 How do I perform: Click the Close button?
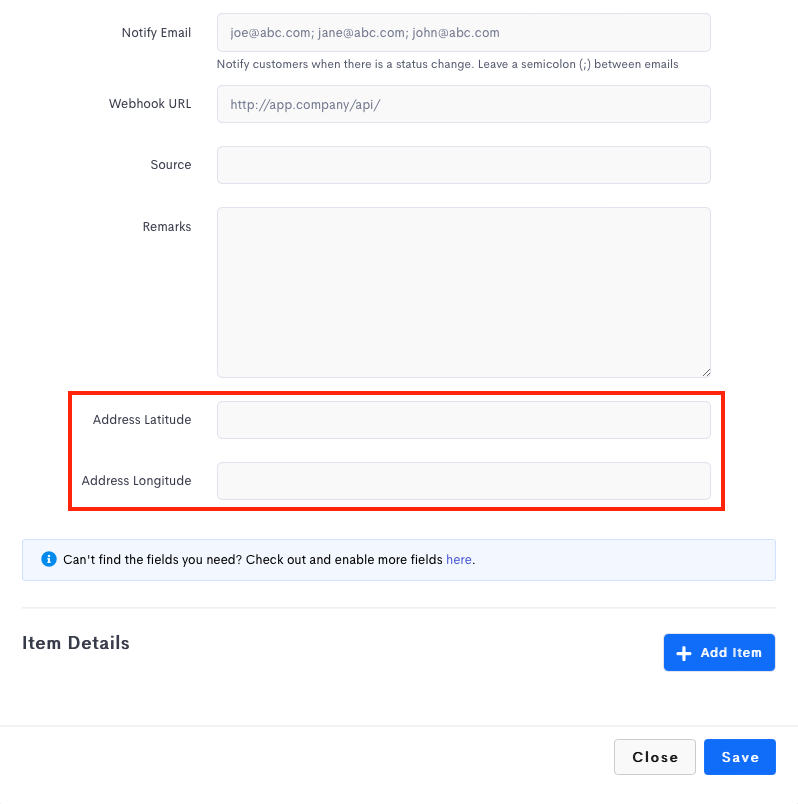coord(655,757)
